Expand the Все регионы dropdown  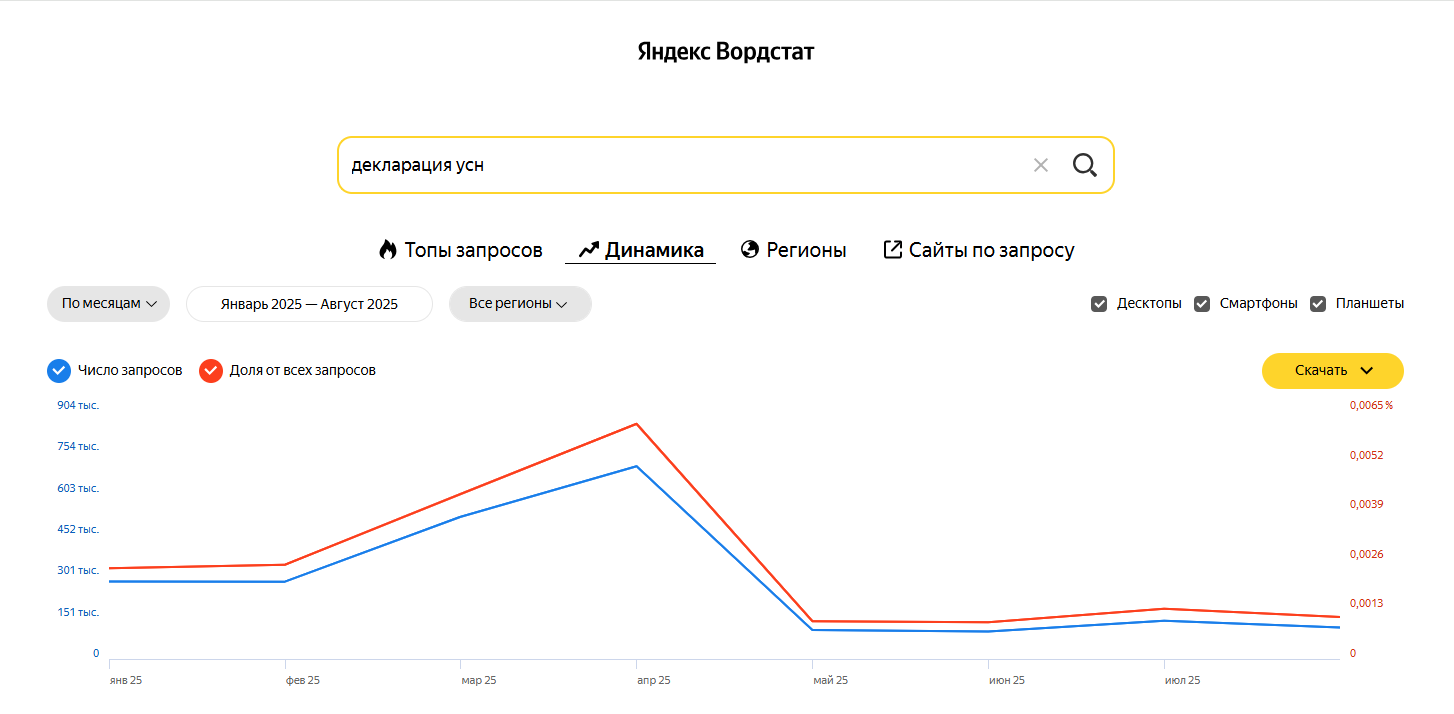pos(520,304)
